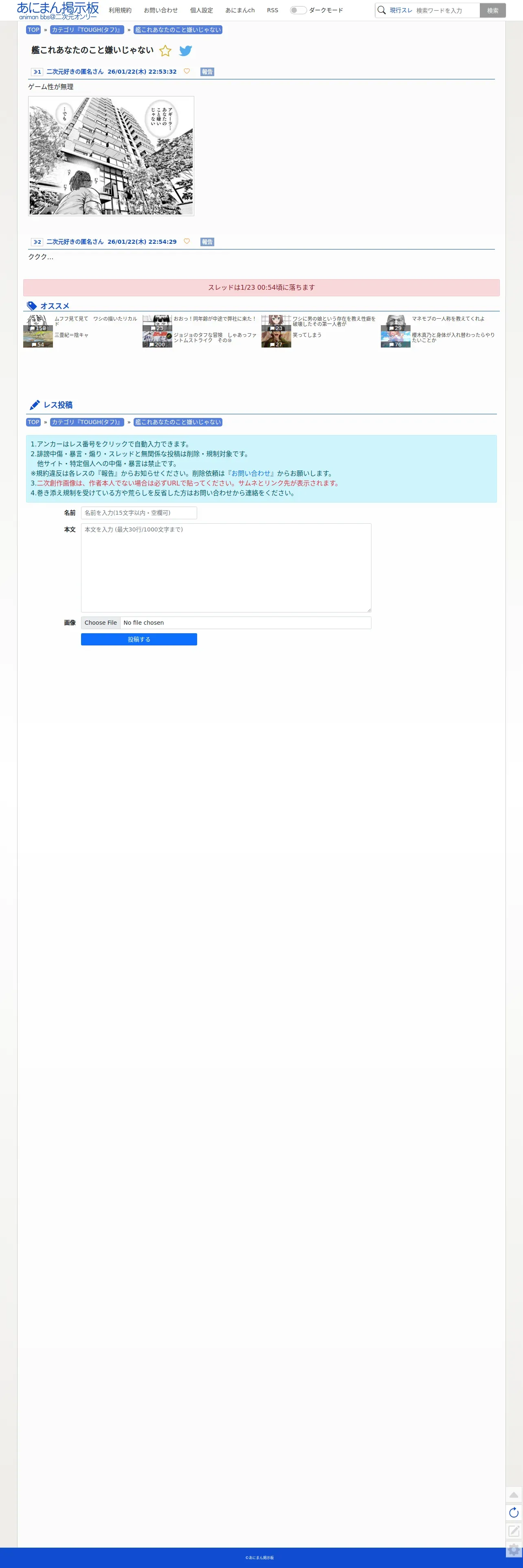Viewport: 523px width, 1568px height.
Task: Click the circular reload icon at bottom right
Action: point(514,1512)
